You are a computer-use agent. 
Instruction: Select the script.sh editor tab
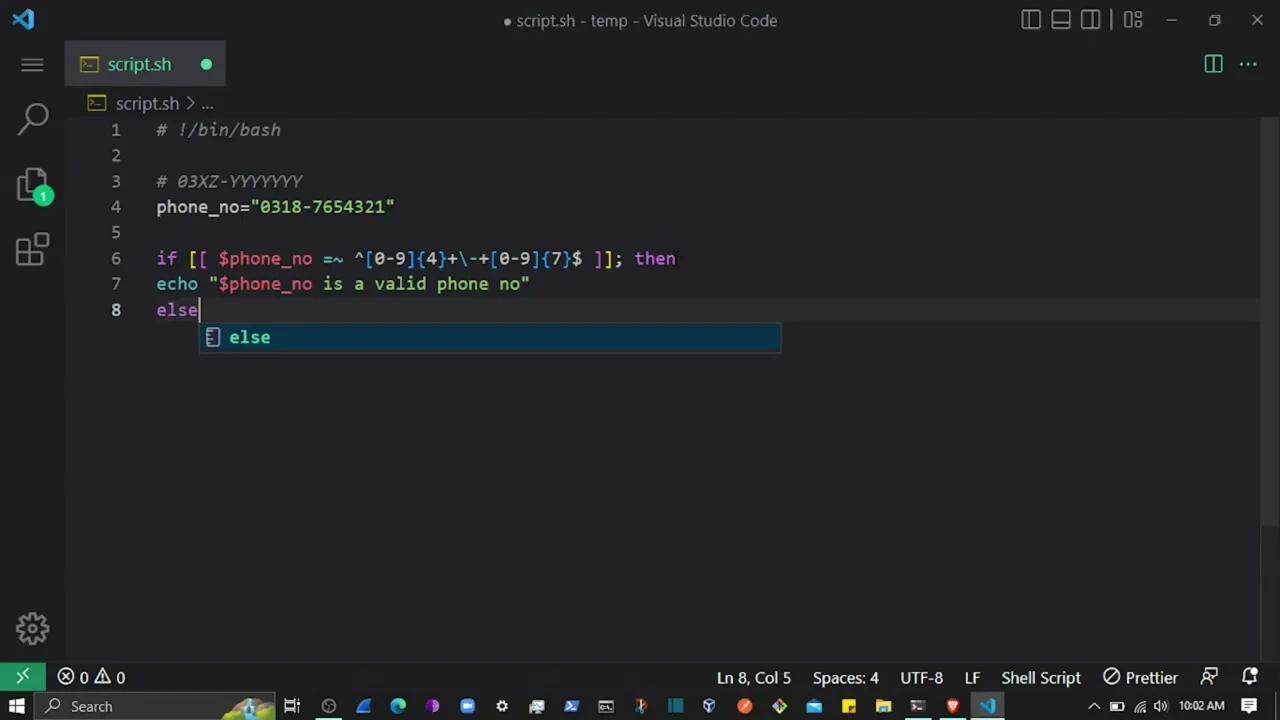tap(145, 65)
